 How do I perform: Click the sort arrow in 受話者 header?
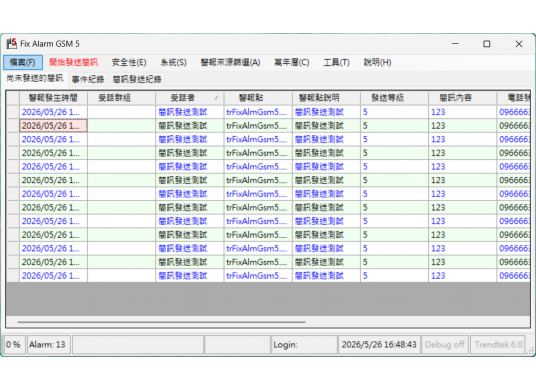click(216, 98)
